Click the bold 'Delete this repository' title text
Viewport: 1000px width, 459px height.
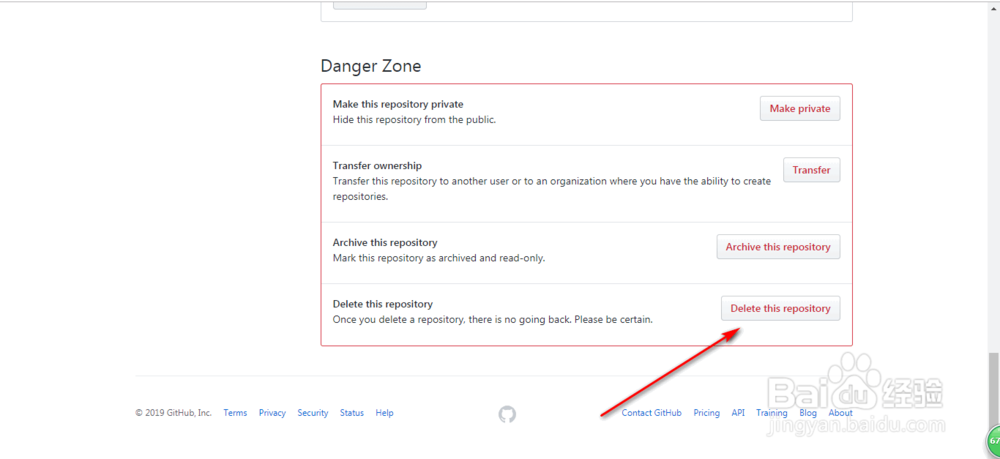[x=383, y=304]
